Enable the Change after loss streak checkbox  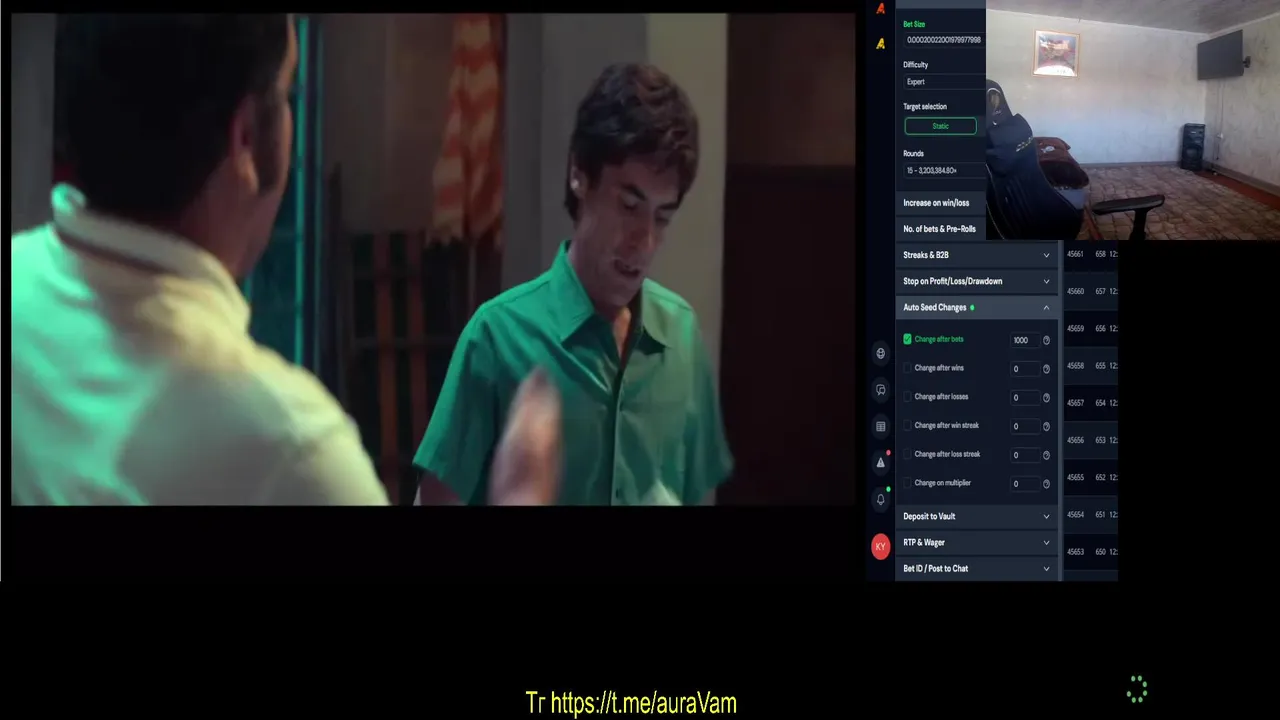tap(908, 454)
